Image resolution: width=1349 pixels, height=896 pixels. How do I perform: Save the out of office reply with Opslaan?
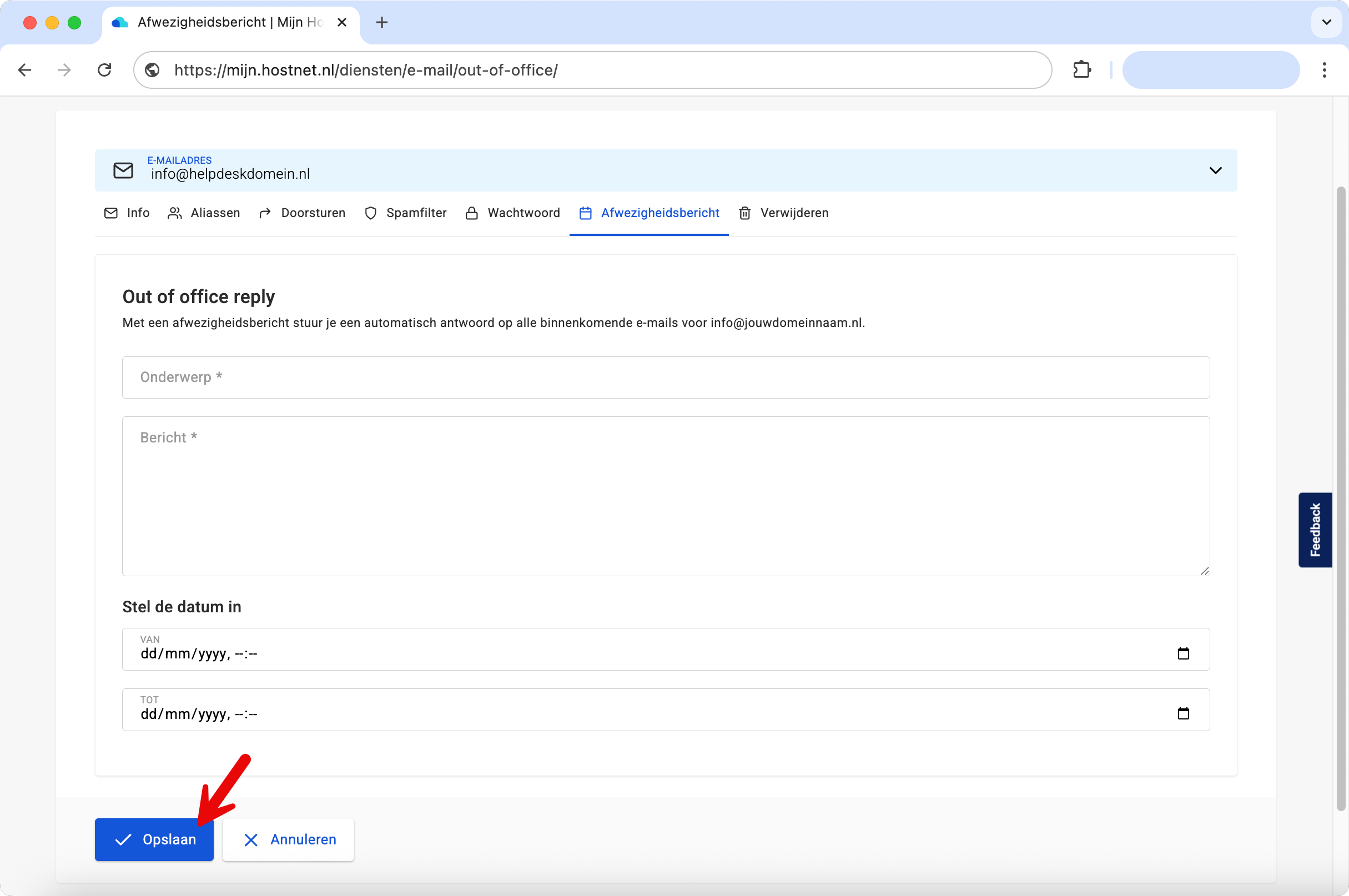(x=154, y=839)
